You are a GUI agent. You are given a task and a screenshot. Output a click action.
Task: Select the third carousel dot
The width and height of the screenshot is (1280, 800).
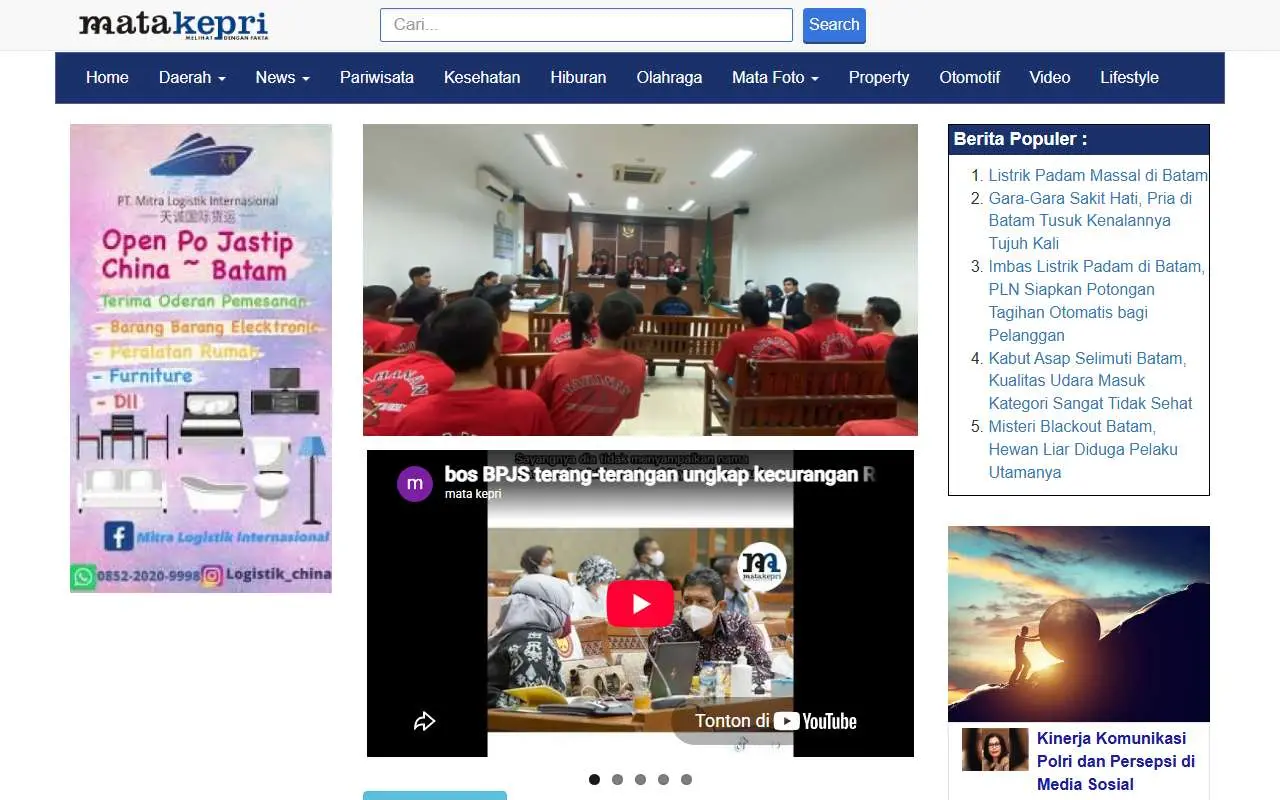[x=640, y=779]
